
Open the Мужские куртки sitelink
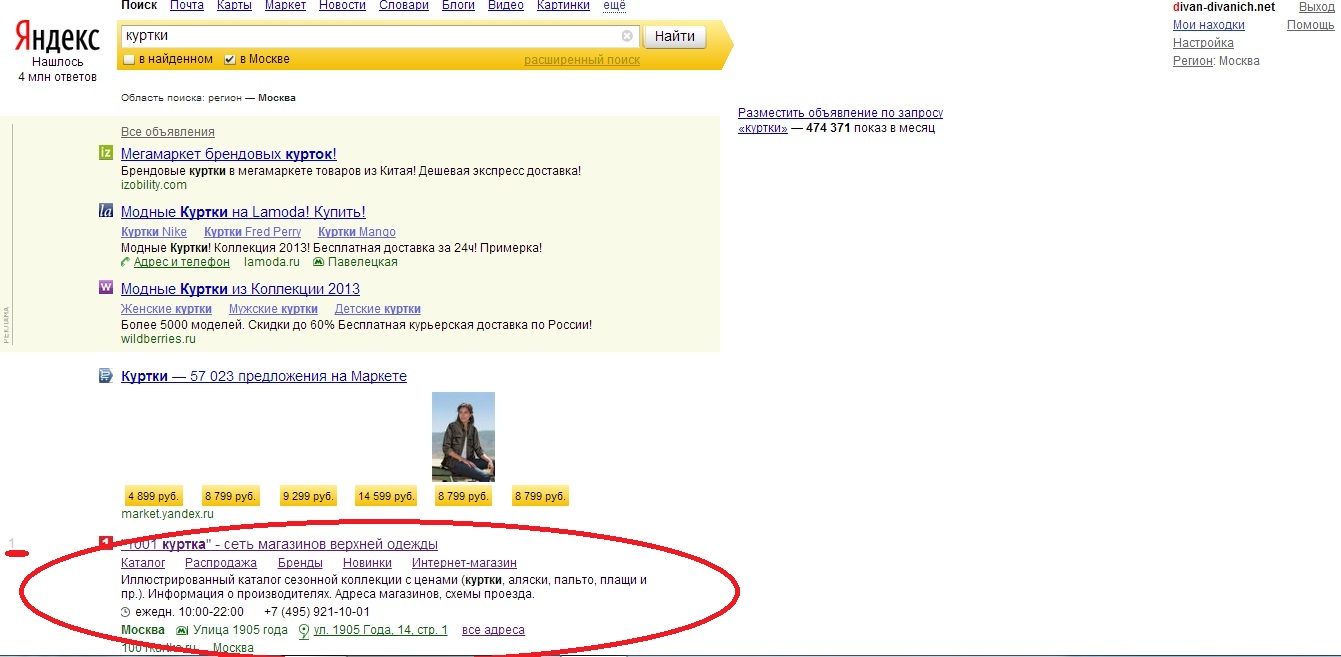(x=273, y=309)
